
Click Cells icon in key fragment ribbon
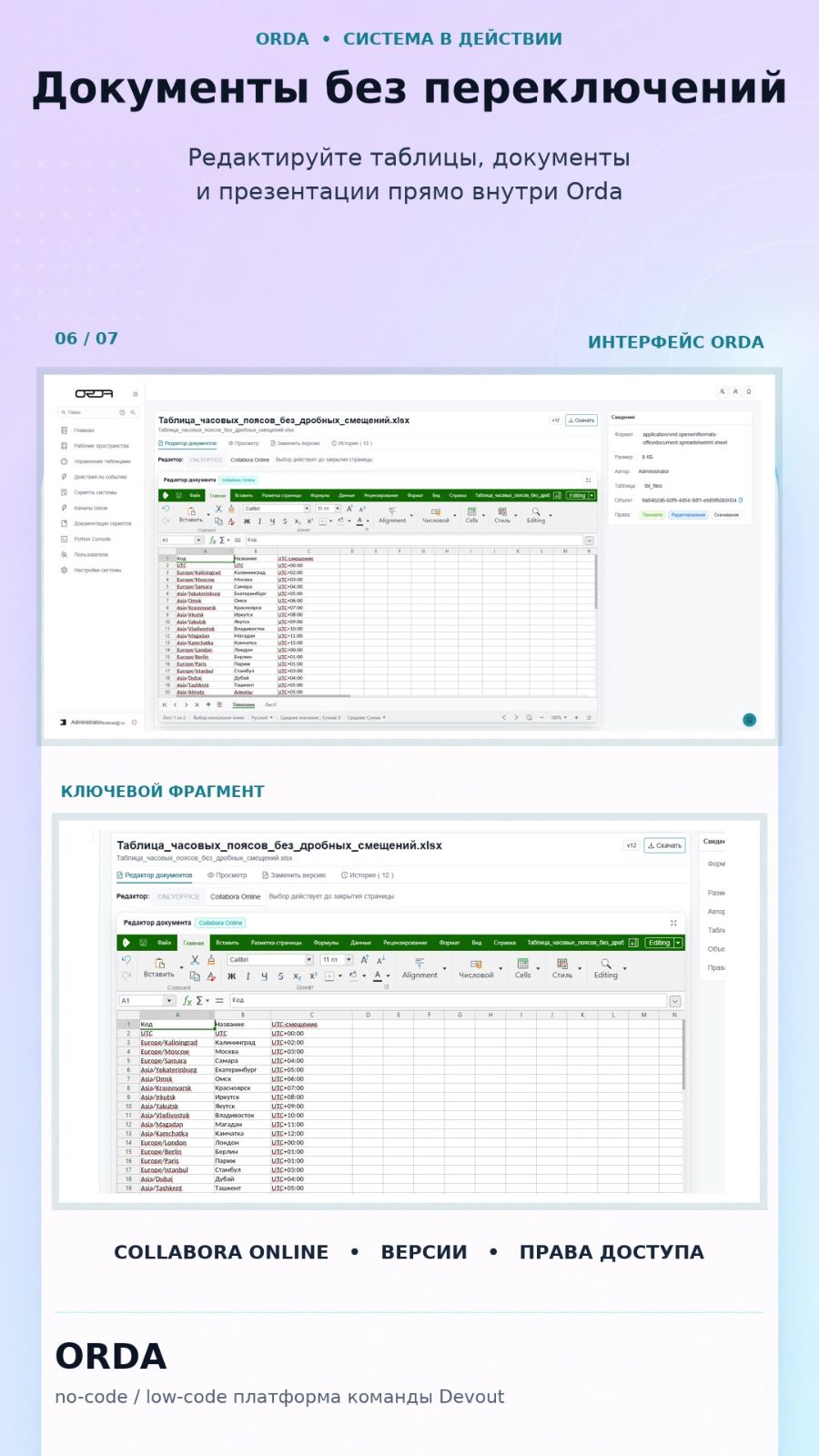pos(523,963)
